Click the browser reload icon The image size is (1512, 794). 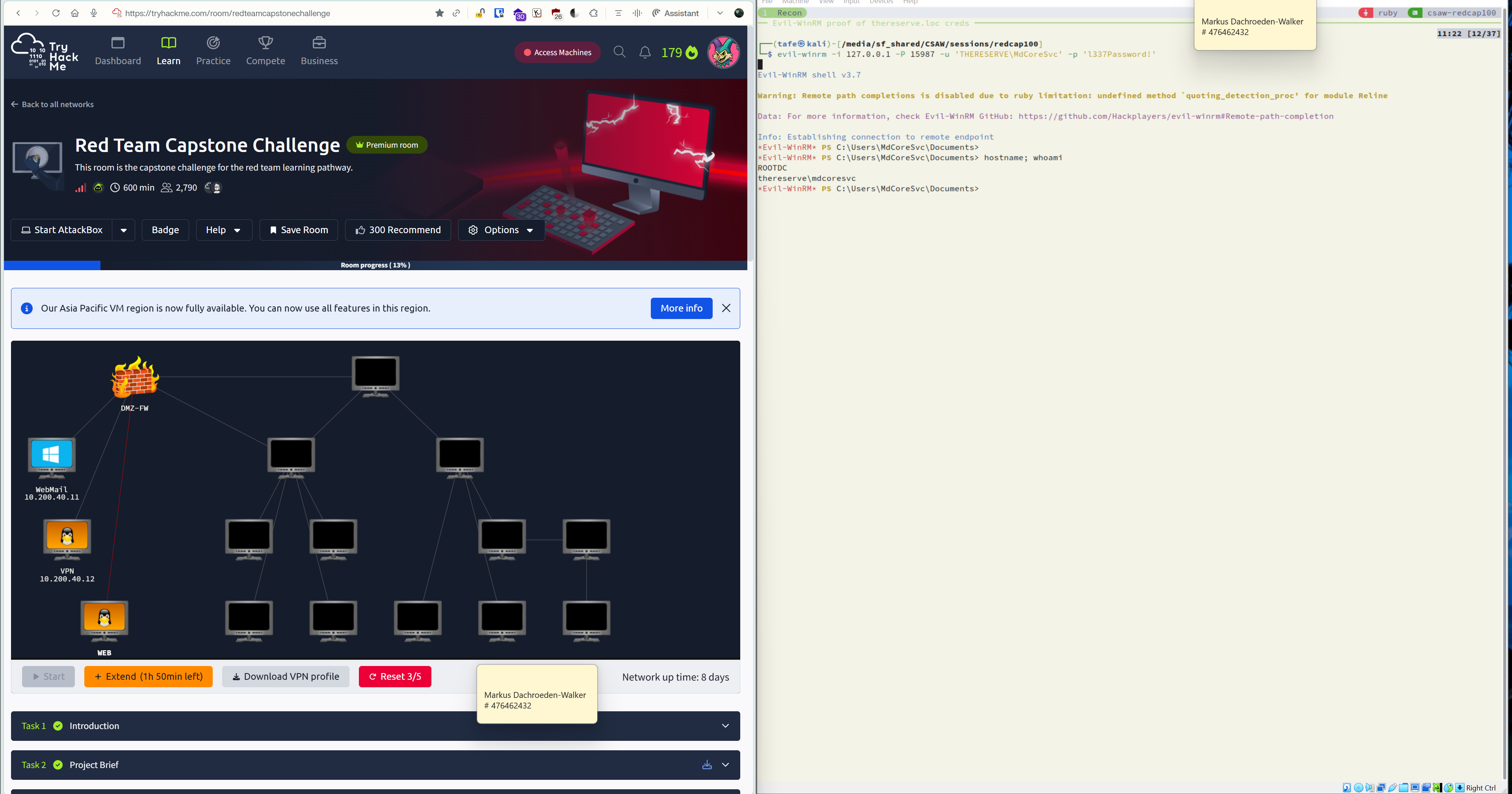(56, 13)
